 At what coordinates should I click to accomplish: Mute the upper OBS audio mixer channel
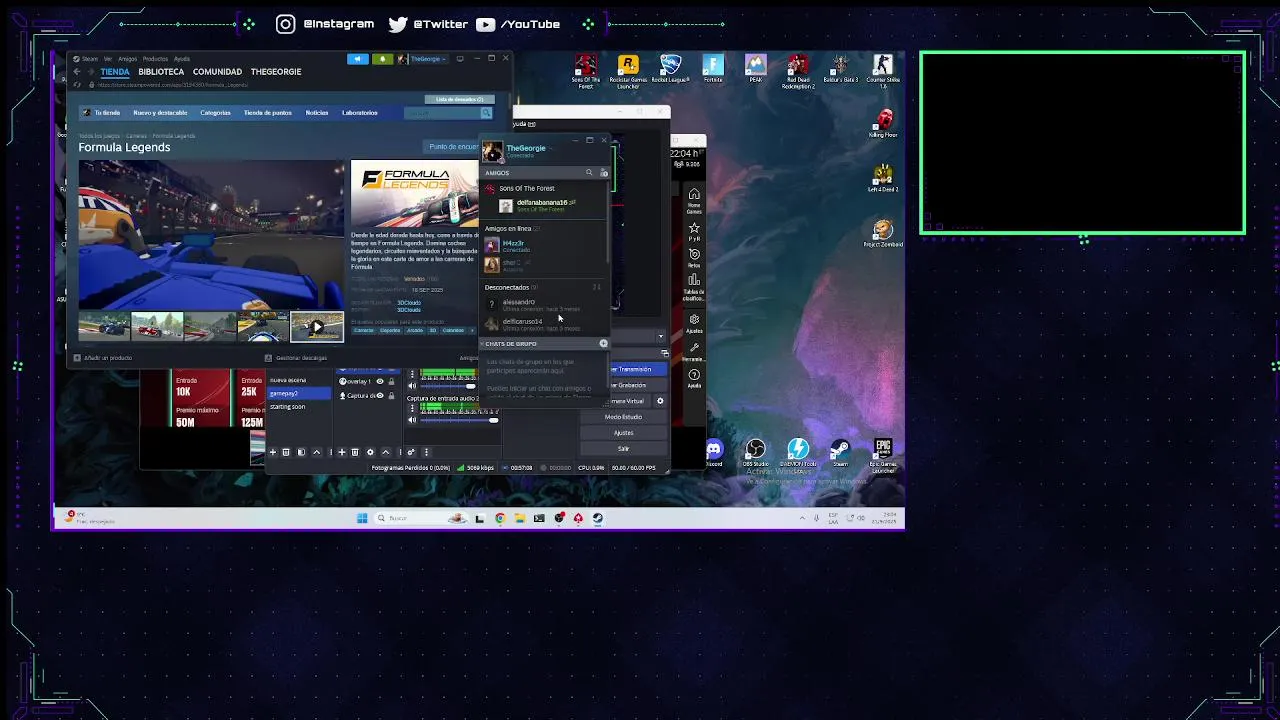pos(412,386)
